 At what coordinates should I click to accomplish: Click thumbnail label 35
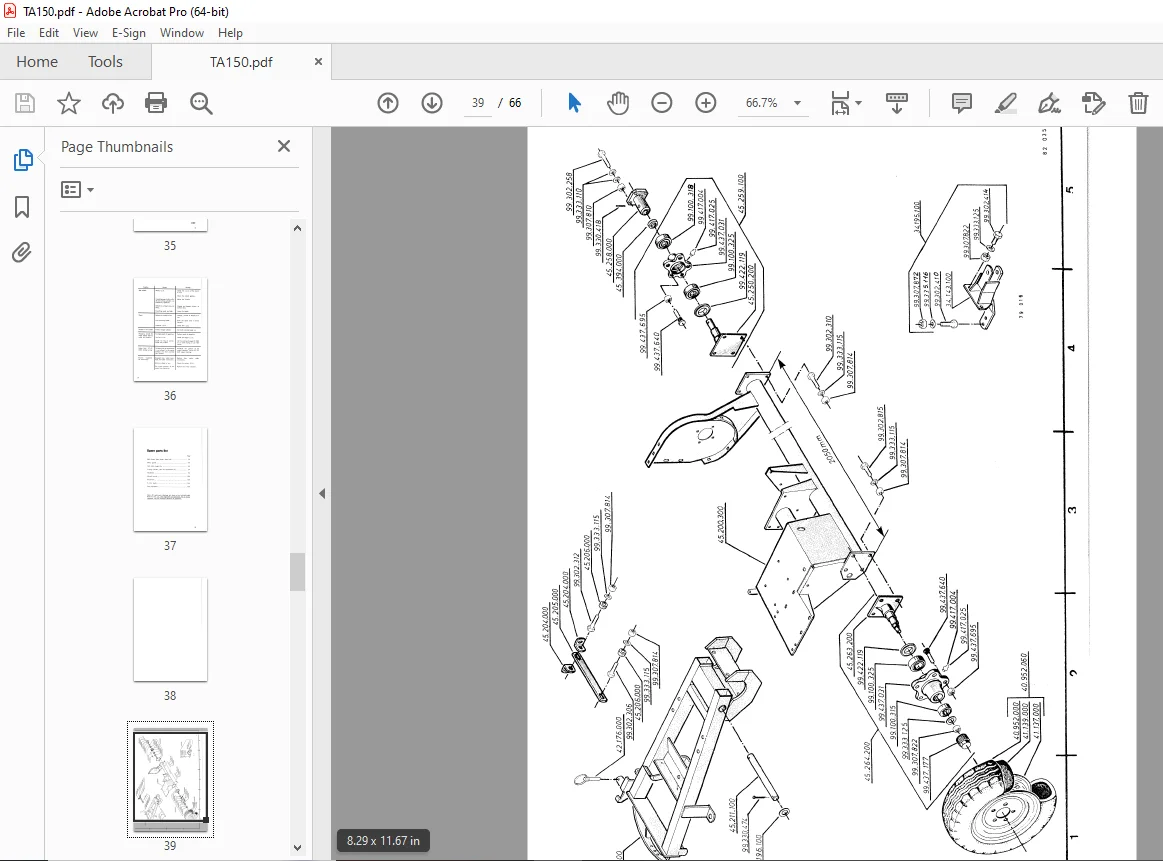coord(170,245)
